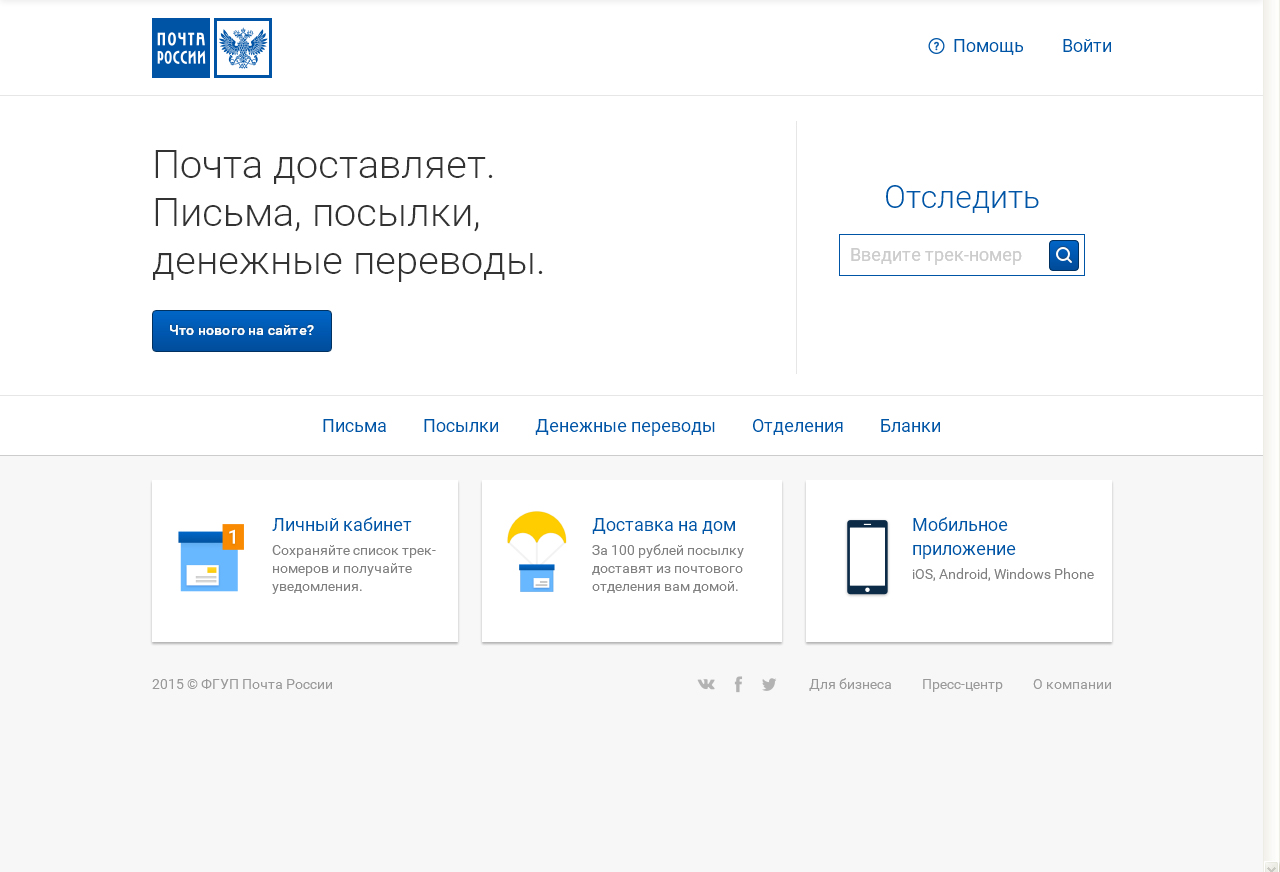Open the Посылки section

click(461, 426)
